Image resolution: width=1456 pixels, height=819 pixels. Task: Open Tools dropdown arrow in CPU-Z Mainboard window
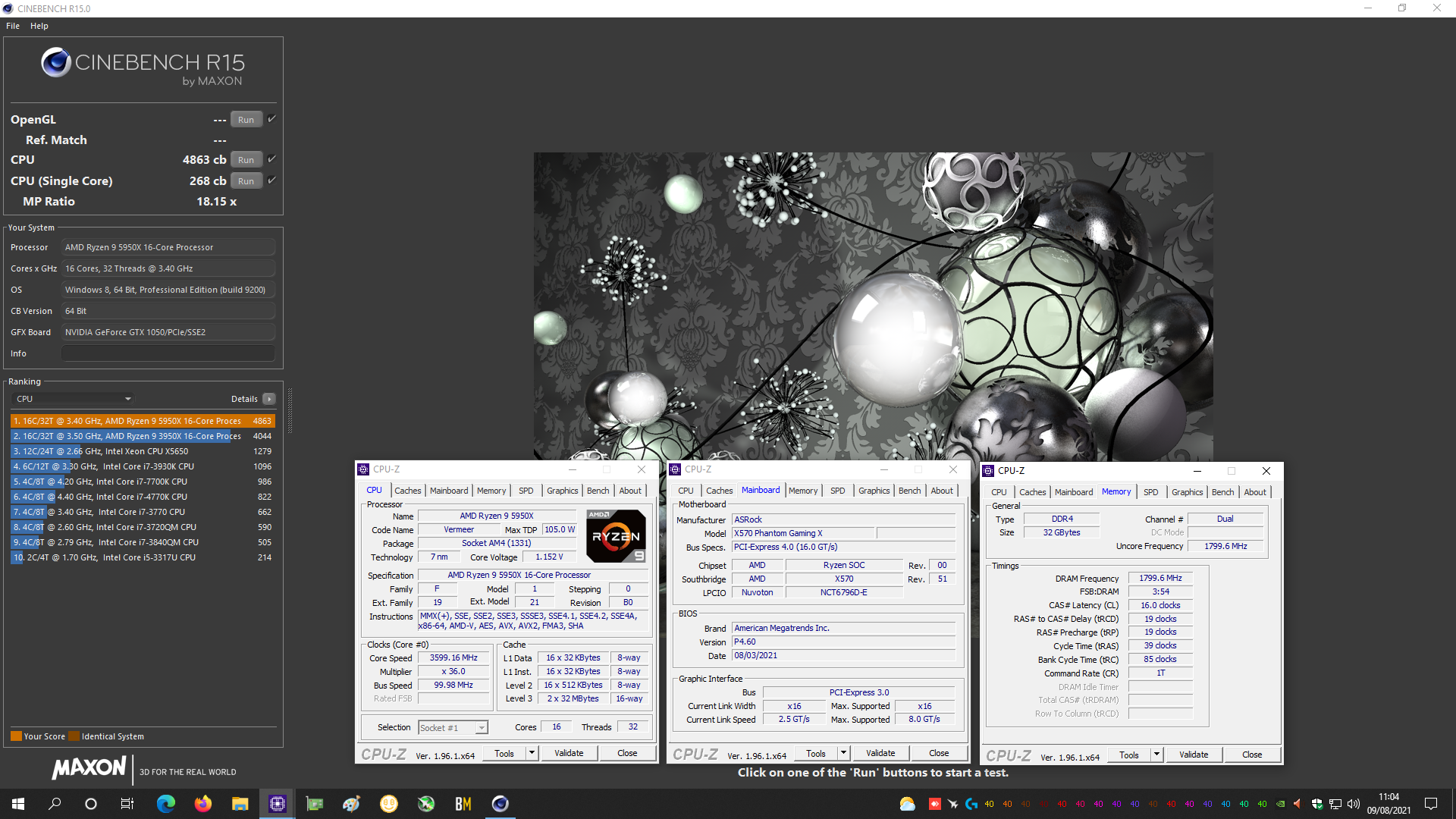click(x=843, y=753)
